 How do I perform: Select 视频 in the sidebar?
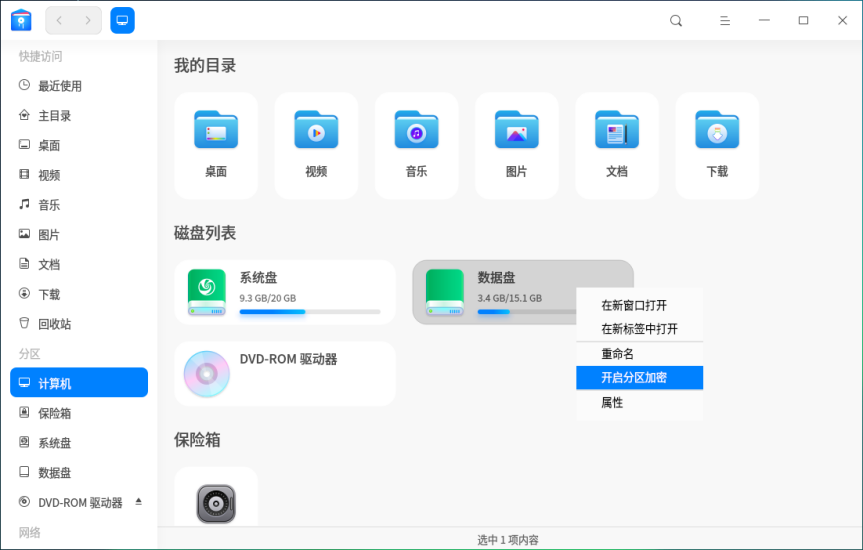coord(79,175)
